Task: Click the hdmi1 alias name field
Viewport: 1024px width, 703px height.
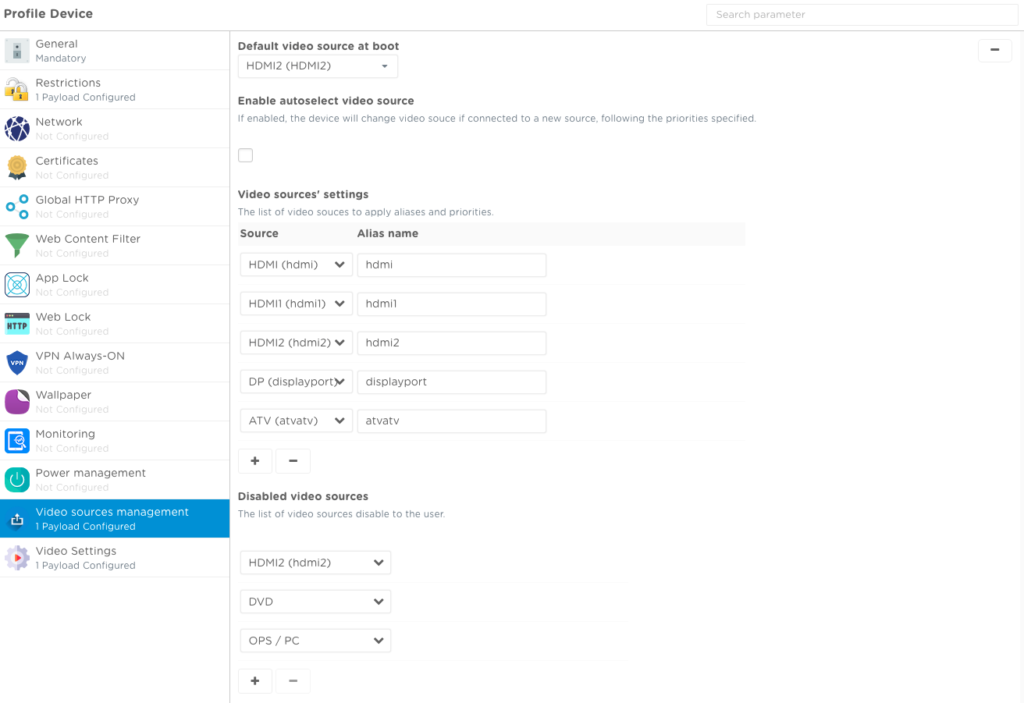Action: [x=451, y=304]
